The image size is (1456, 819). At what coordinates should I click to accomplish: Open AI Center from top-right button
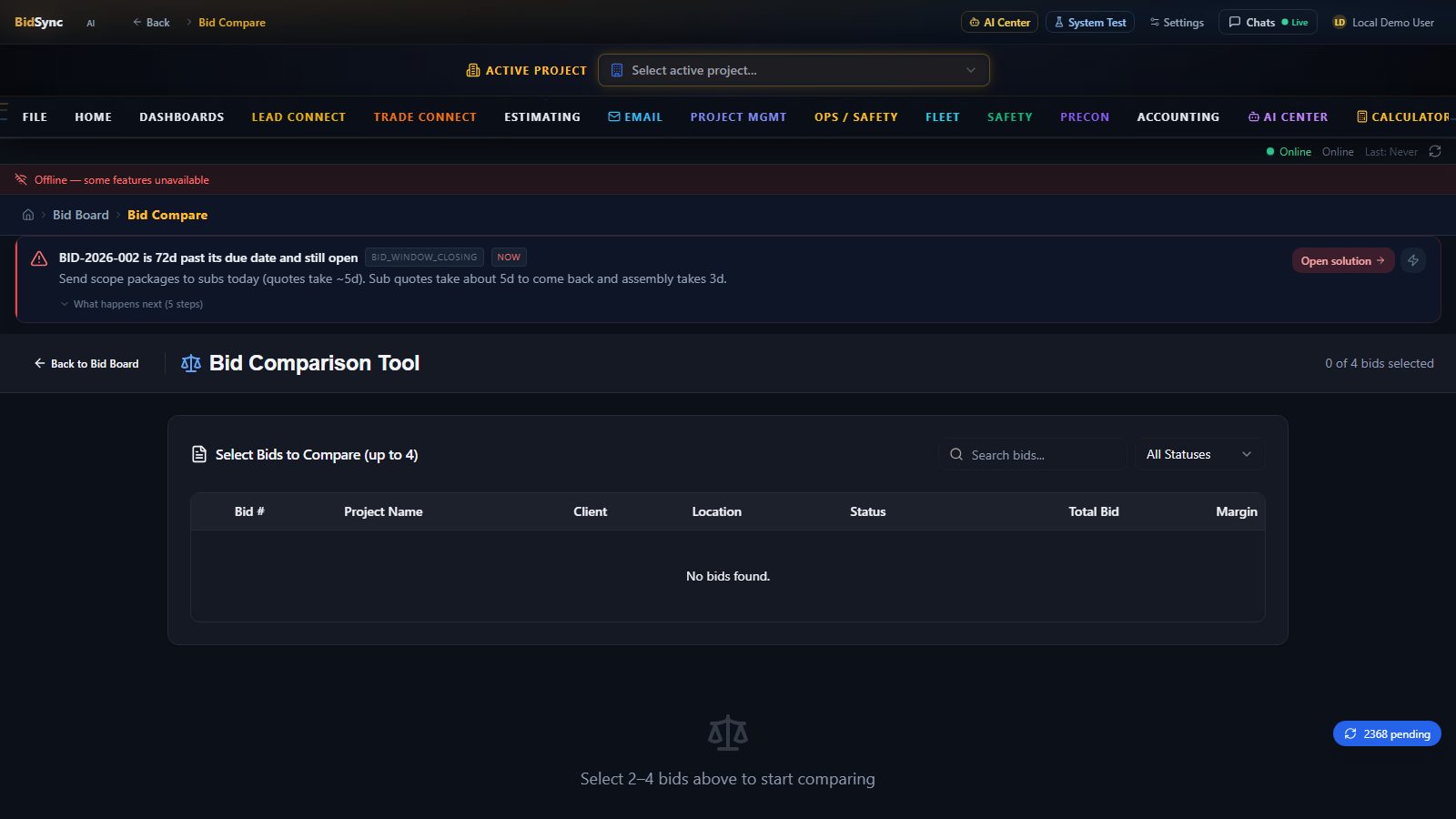[999, 22]
